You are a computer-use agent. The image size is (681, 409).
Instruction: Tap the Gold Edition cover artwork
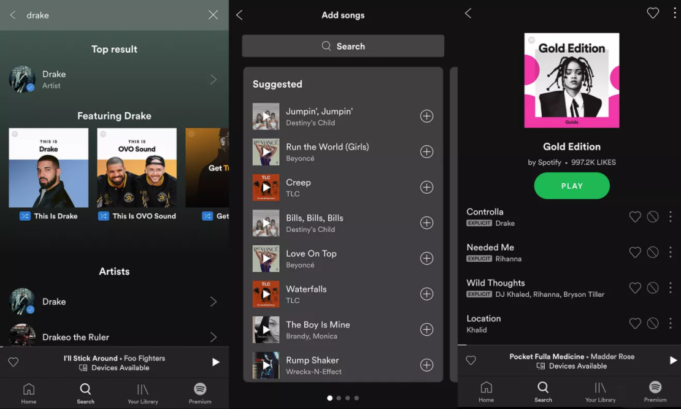(x=572, y=80)
